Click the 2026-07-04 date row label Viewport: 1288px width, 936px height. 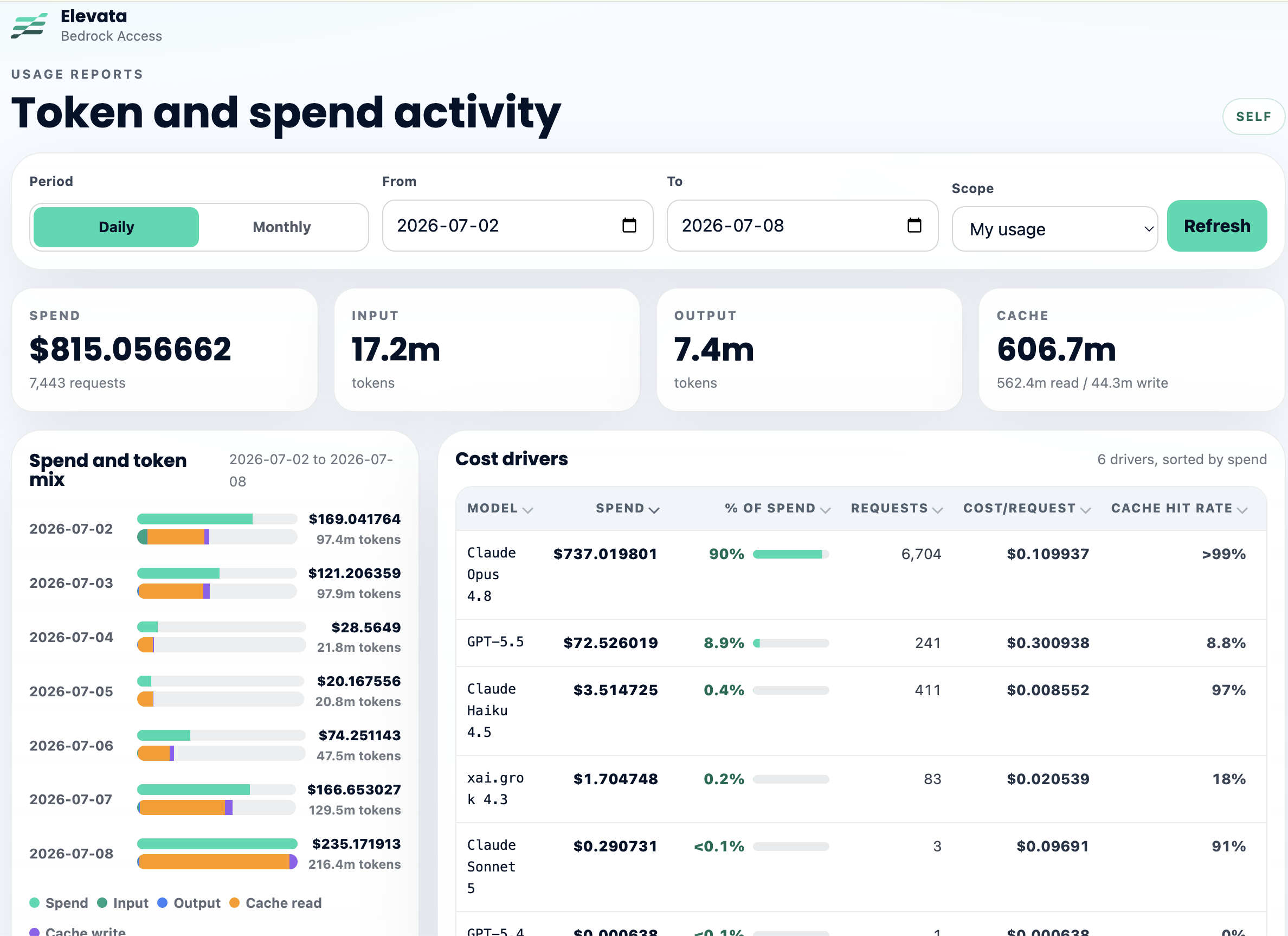[71, 637]
